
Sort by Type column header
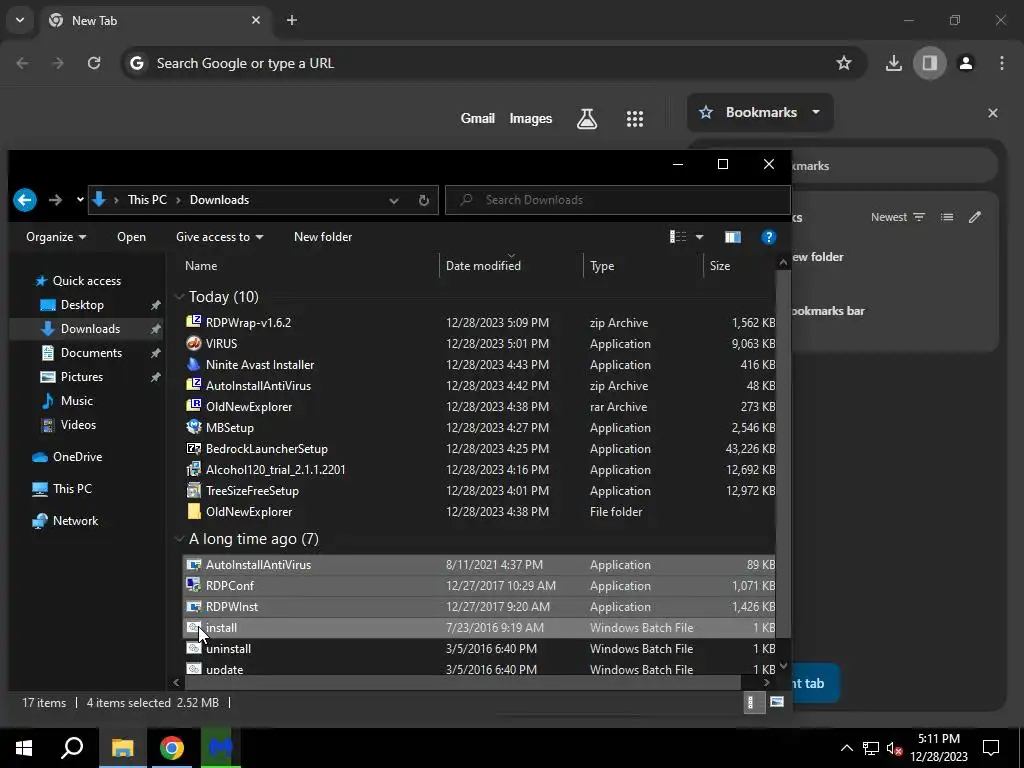602,266
